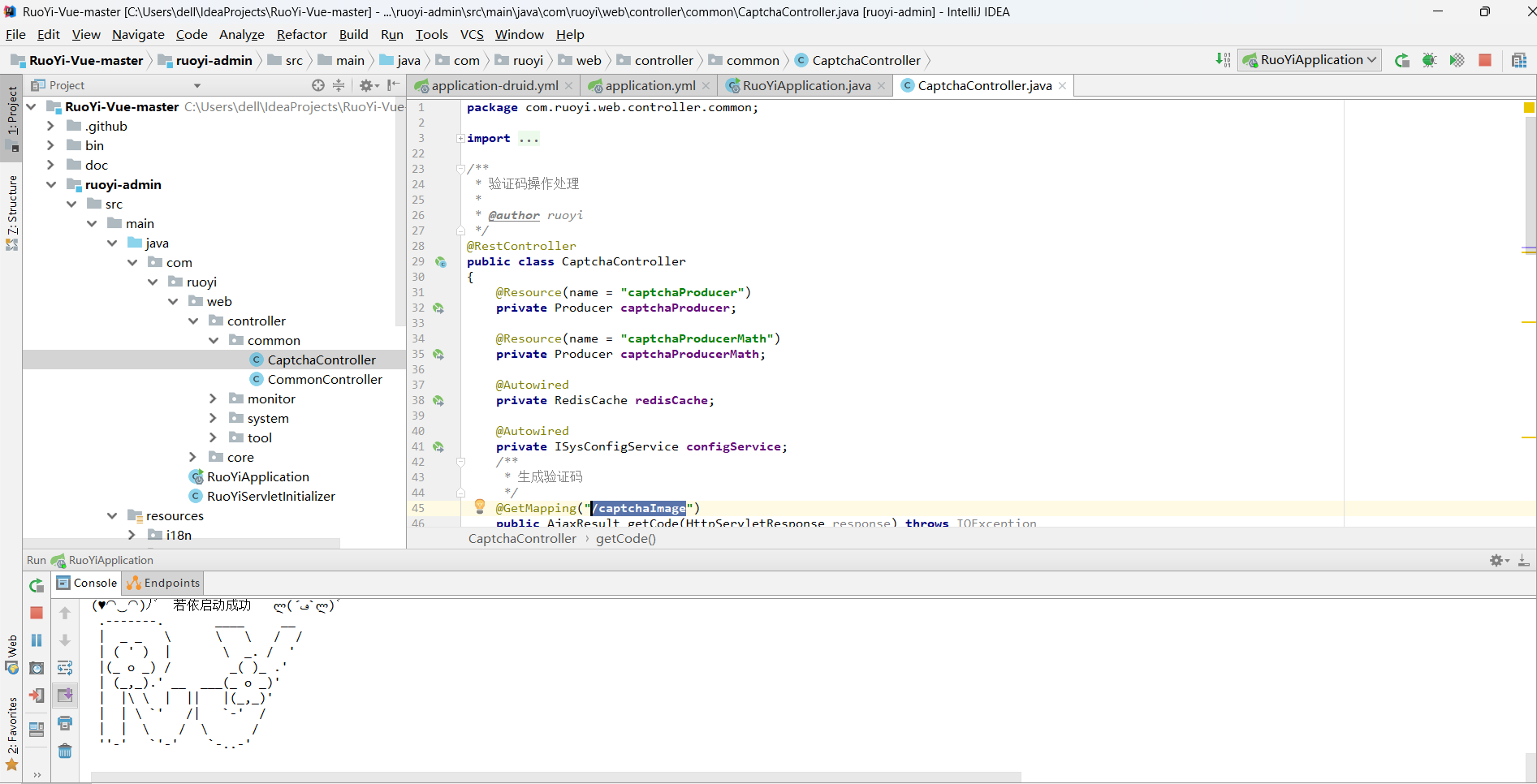This screenshot has width=1537, height=784.
Task: Select RuoYiServletInitializer class in the tree
Action: 270,496
